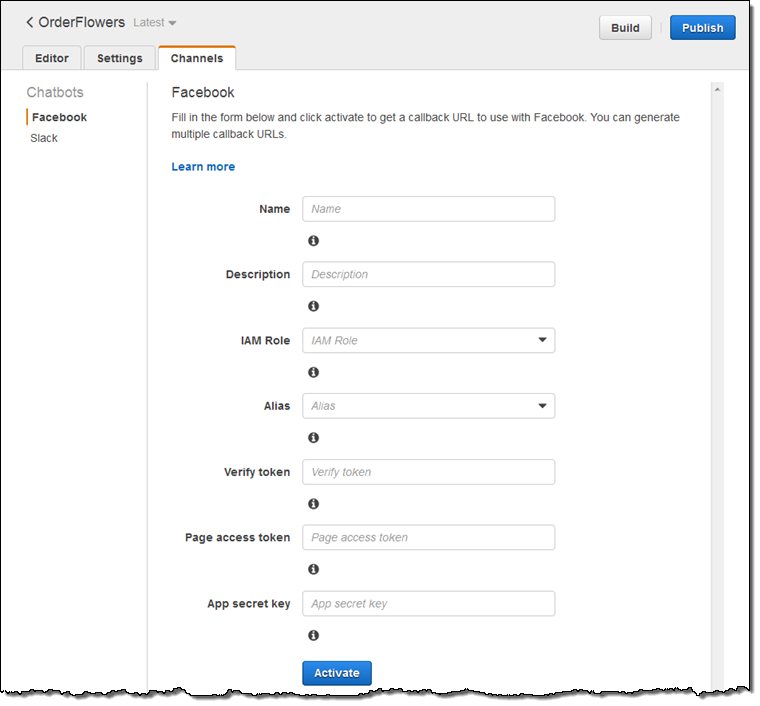The image size is (760, 706).
Task: Click info icon below Page access token
Action: 313,569
